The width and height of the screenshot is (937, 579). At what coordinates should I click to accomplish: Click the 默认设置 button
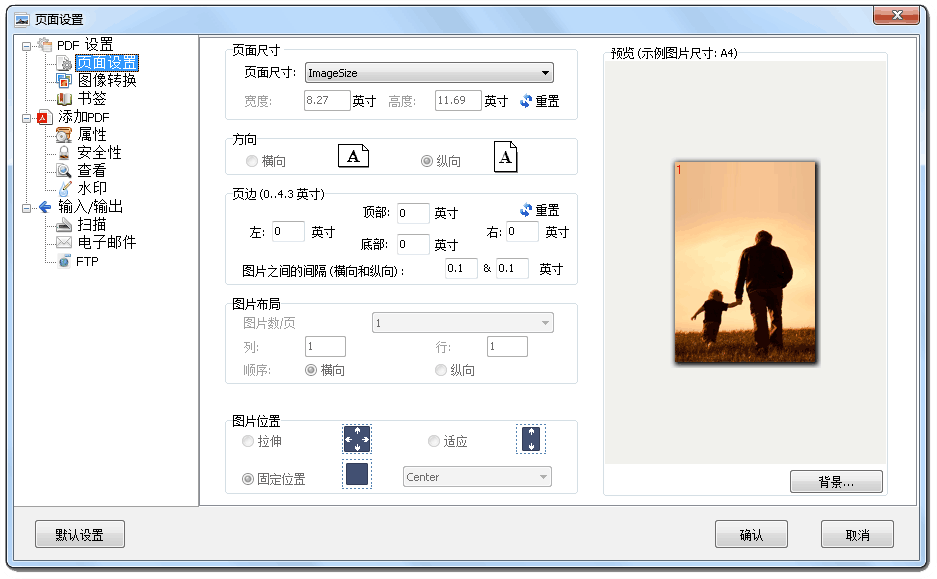coord(79,535)
